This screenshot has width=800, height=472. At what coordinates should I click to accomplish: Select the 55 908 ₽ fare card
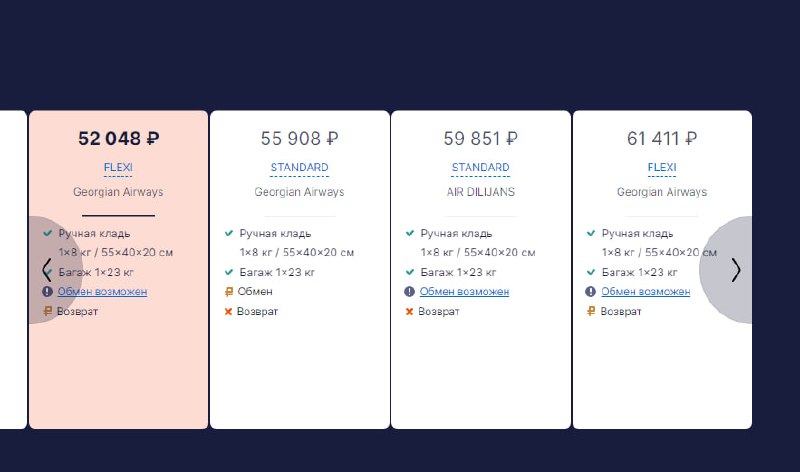click(299, 269)
